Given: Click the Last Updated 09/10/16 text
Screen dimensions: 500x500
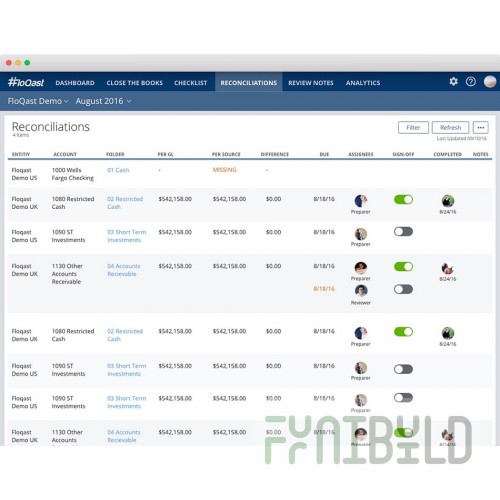Looking at the screenshot, I should click(x=462, y=138).
